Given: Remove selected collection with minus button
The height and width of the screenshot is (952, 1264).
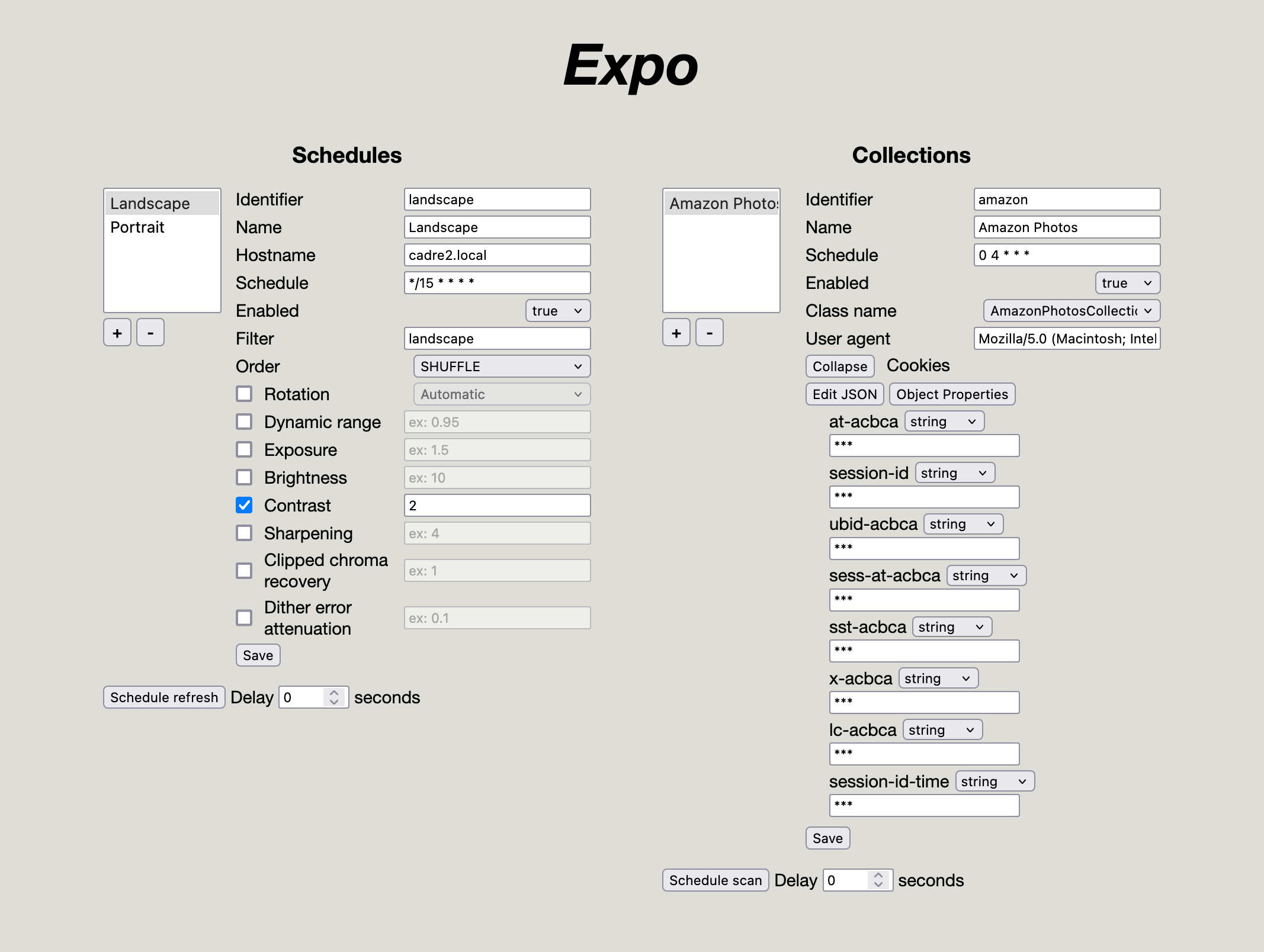Looking at the screenshot, I should tap(710, 333).
